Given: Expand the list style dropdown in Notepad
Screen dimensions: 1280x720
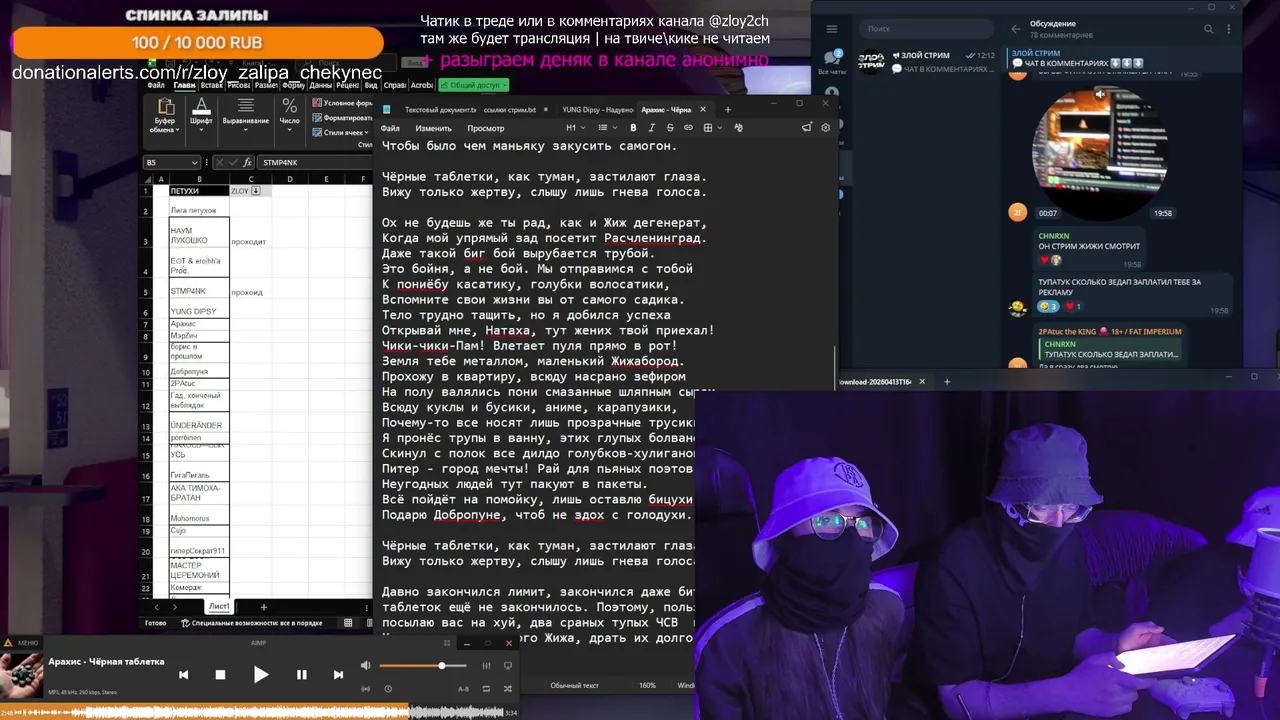Looking at the screenshot, I should 609,128.
